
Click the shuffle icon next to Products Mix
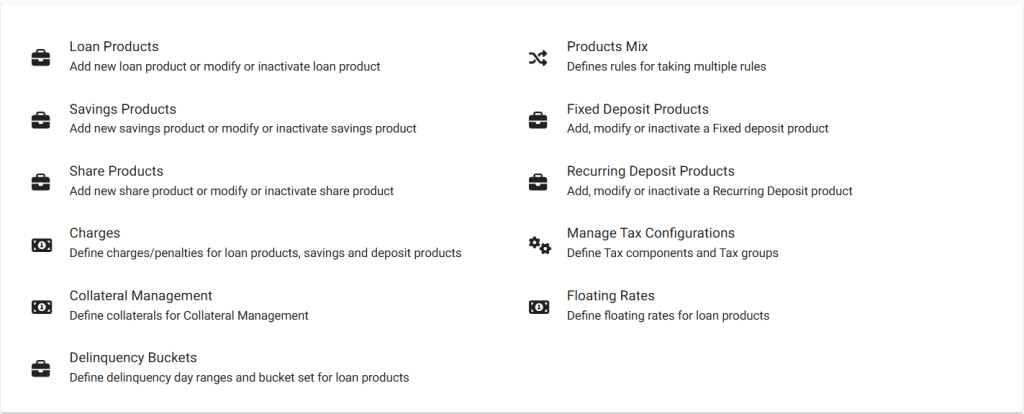click(x=538, y=58)
